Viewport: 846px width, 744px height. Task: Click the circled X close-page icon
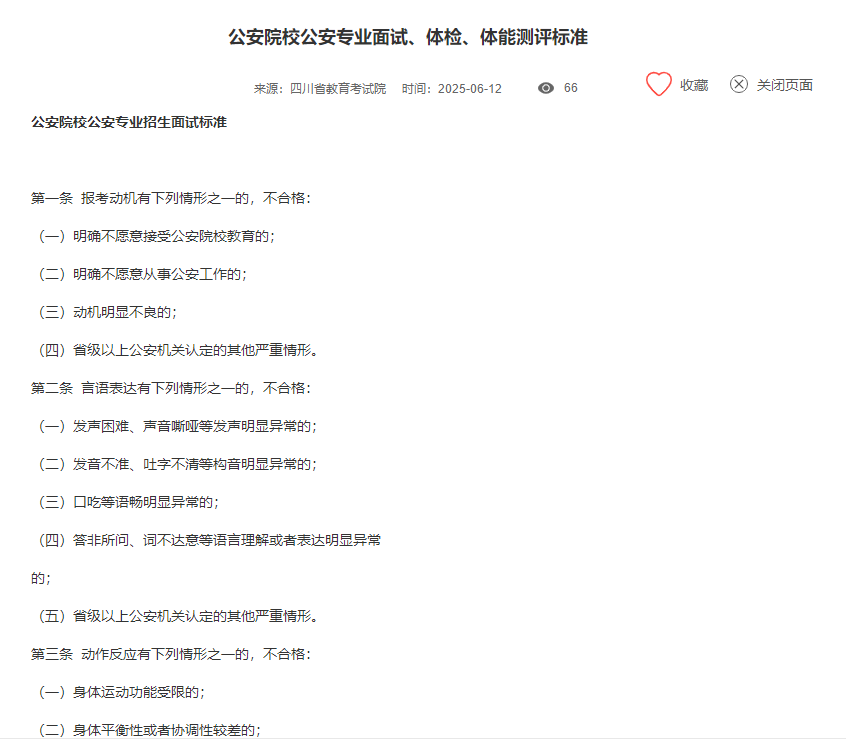[x=738, y=85]
